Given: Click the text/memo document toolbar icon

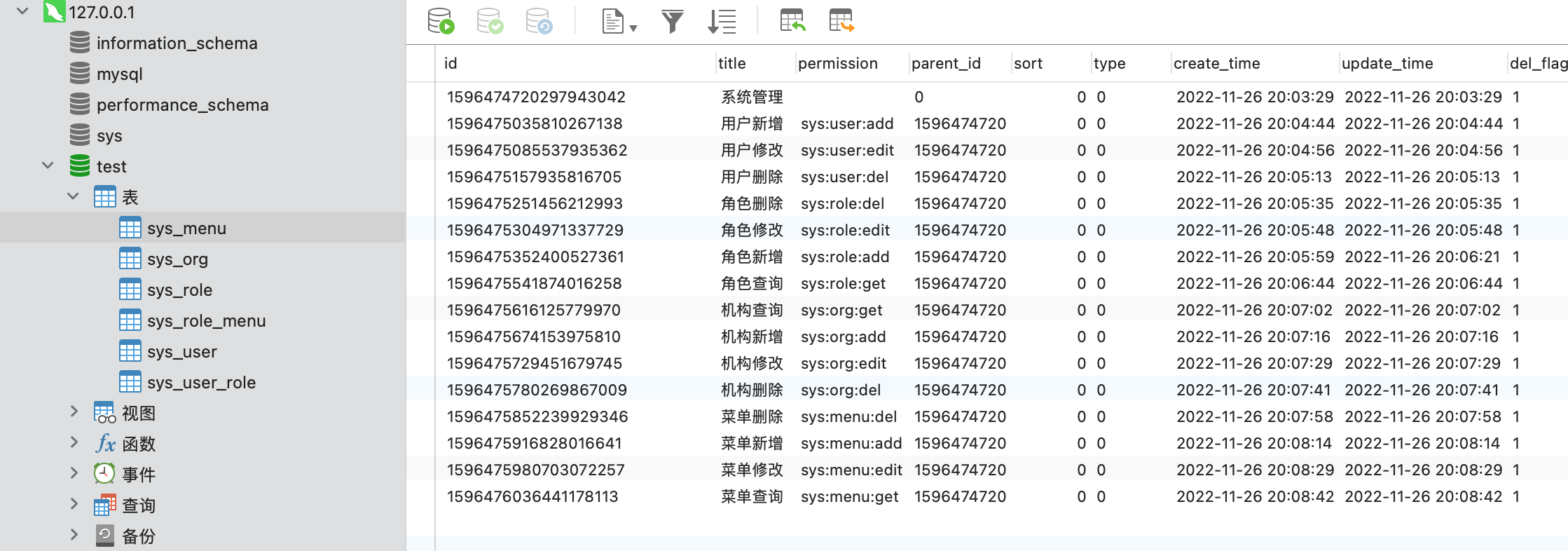Looking at the screenshot, I should pyautogui.click(x=612, y=21).
